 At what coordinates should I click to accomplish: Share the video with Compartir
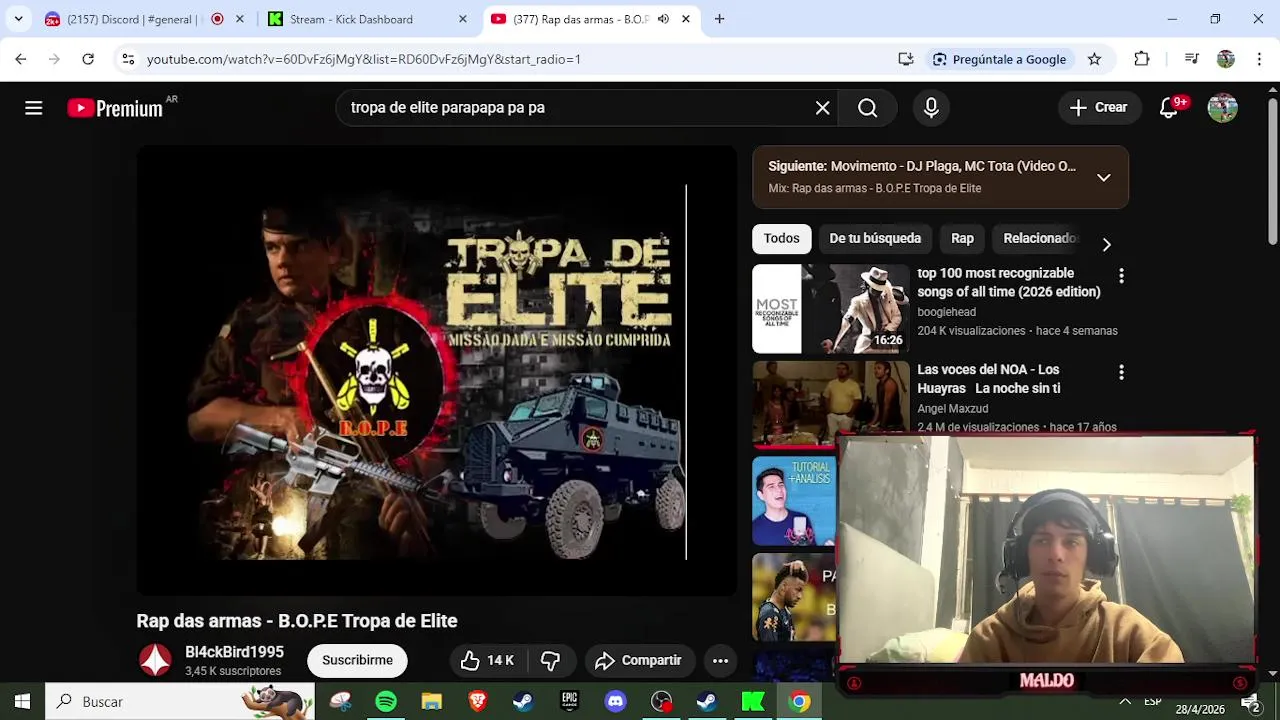[x=638, y=660]
